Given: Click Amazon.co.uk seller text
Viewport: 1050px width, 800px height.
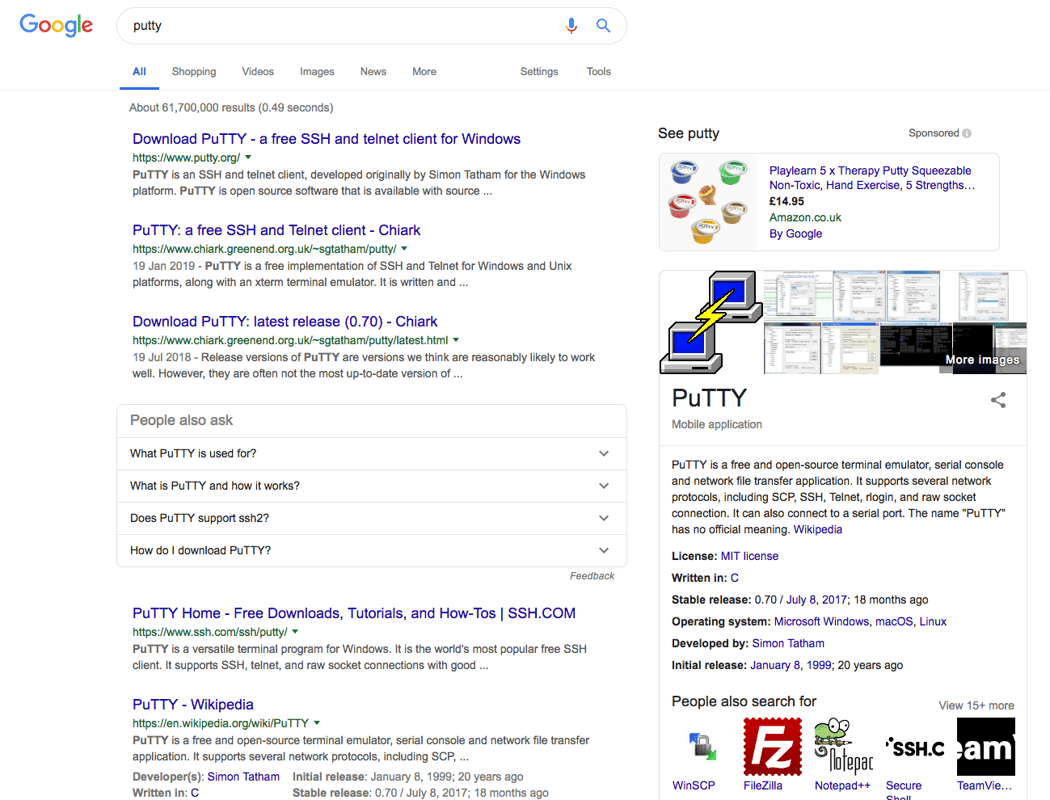Looking at the screenshot, I should pyautogui.click(x=805, y=218).
